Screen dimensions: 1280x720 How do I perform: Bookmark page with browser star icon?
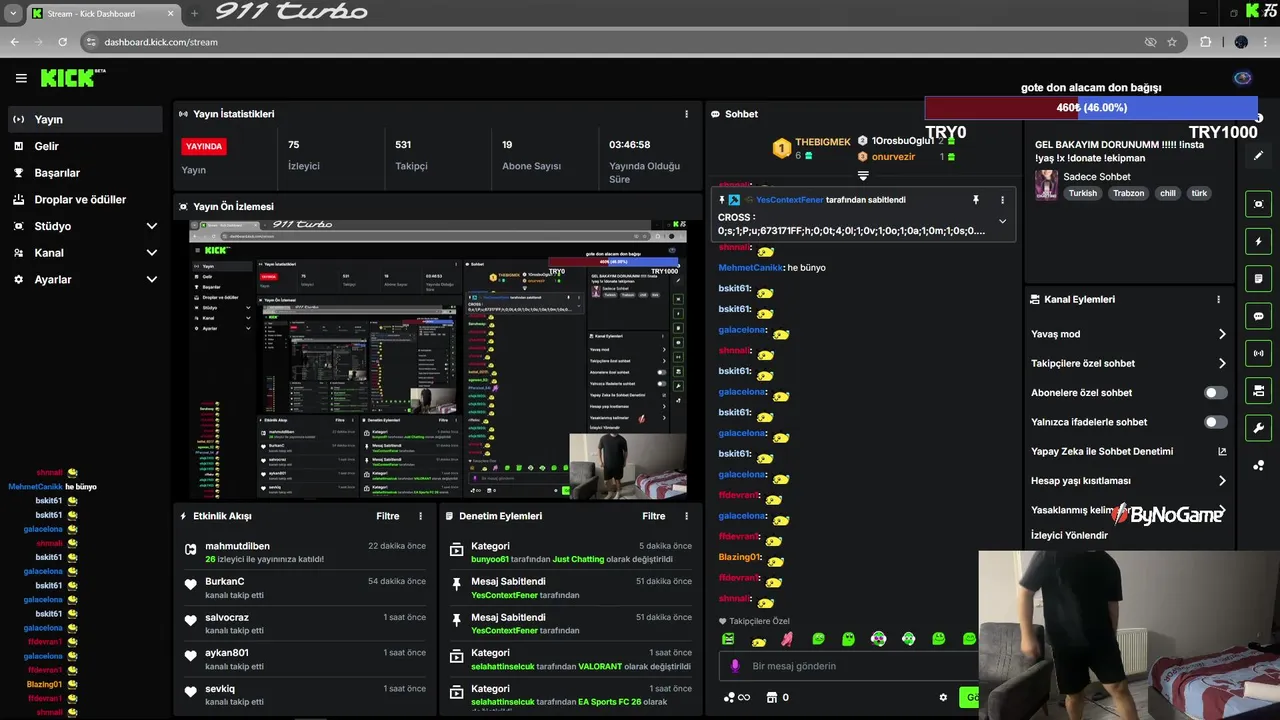(x=1172, y=42)
